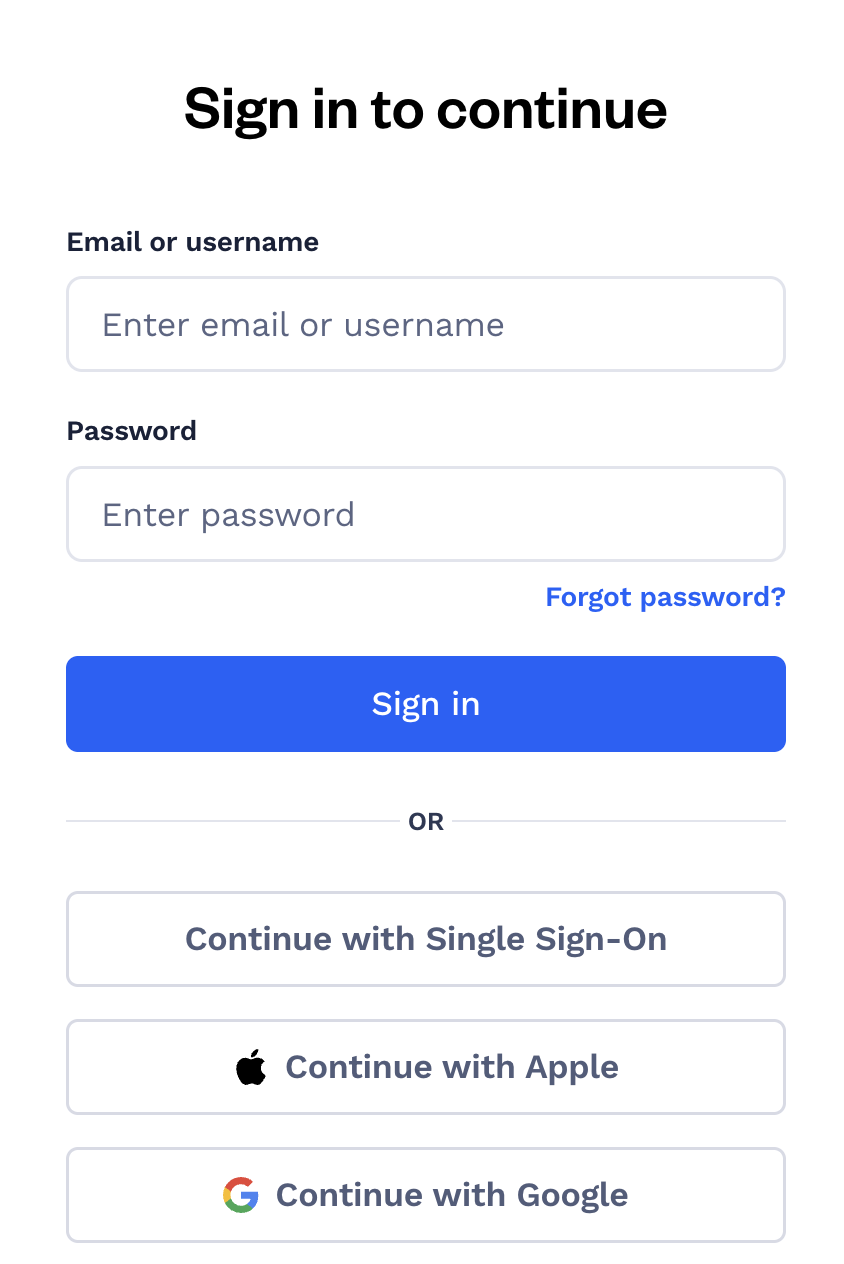This screenshot has height=1264, width=844.
Task: Click the Google G logo icon
Action: point(241,1195)
